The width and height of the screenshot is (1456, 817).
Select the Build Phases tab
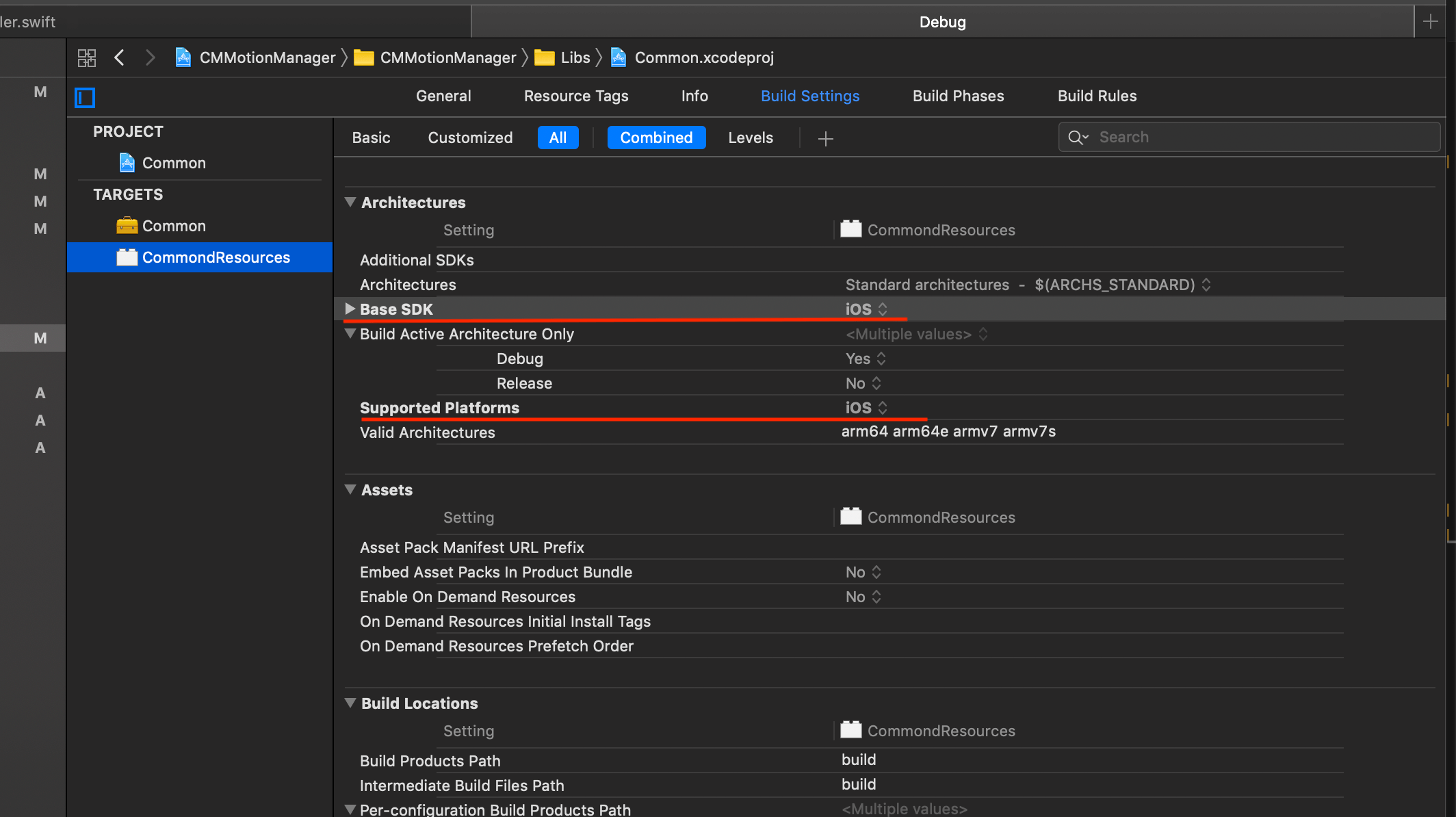click(958, 96)
